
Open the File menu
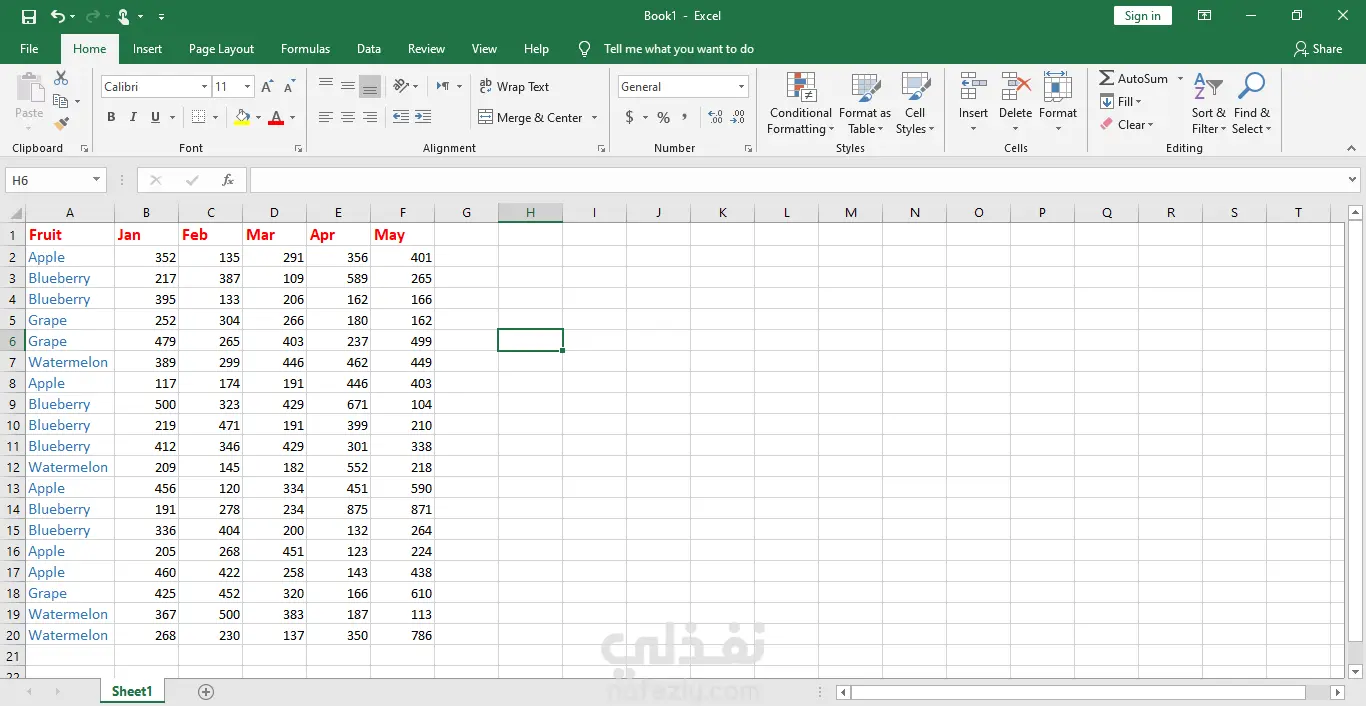pos(29,49)
